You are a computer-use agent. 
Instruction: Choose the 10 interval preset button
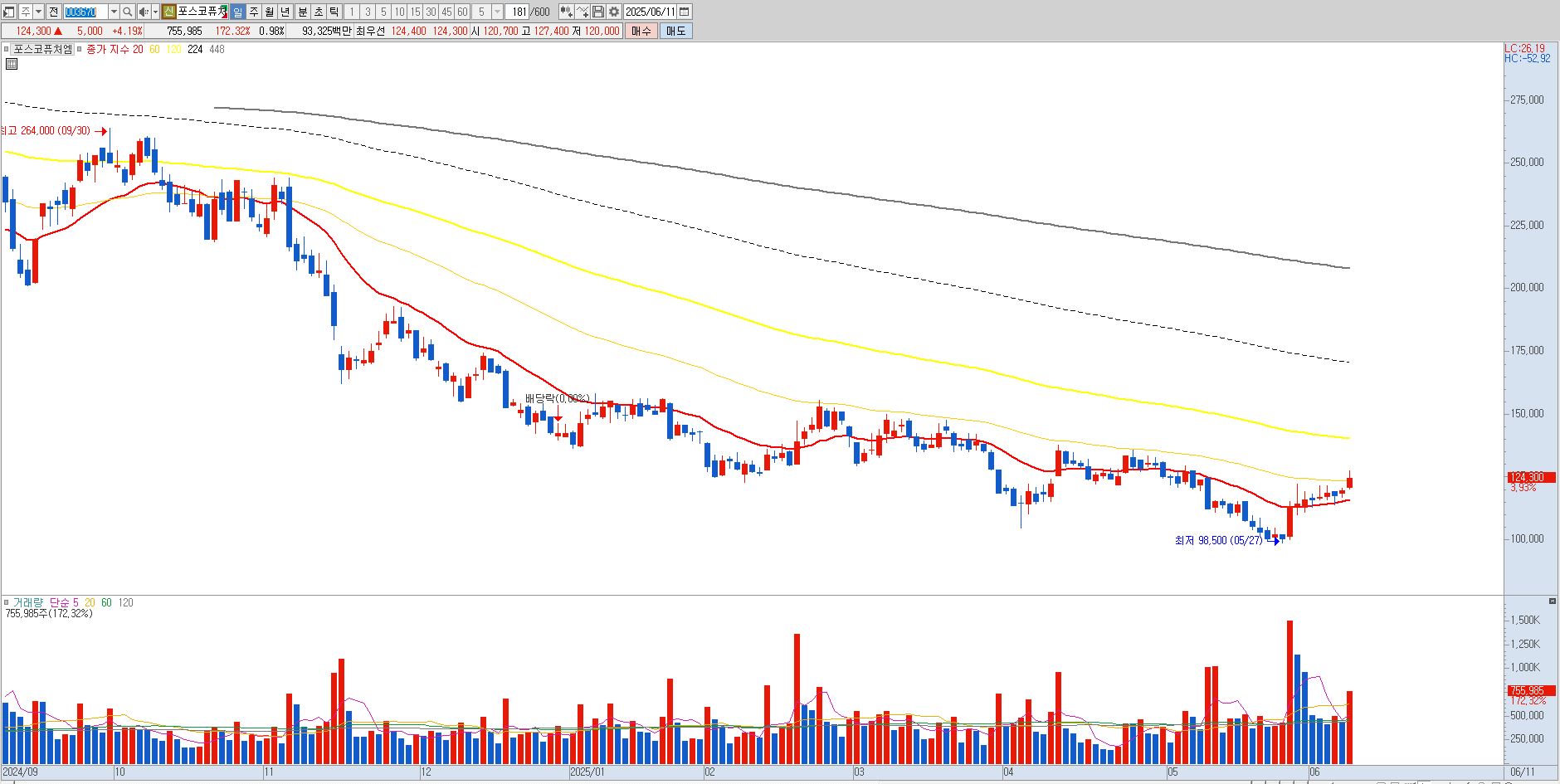(399, 12)
